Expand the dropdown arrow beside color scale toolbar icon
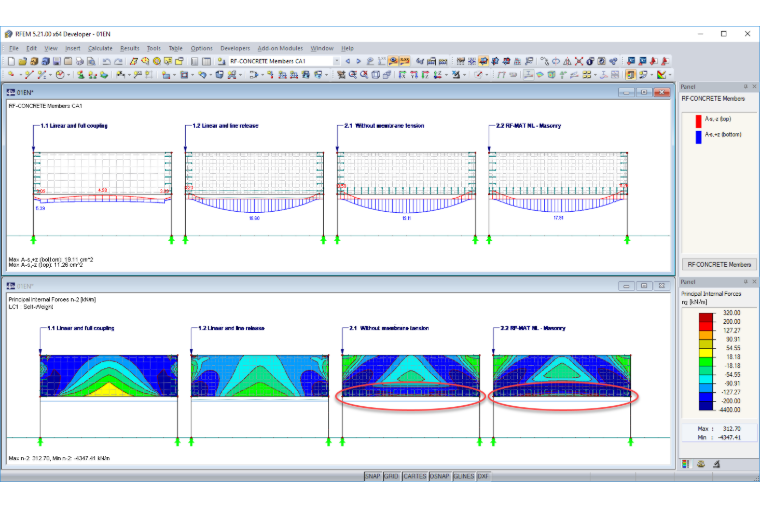 click(x=670, y=75)
